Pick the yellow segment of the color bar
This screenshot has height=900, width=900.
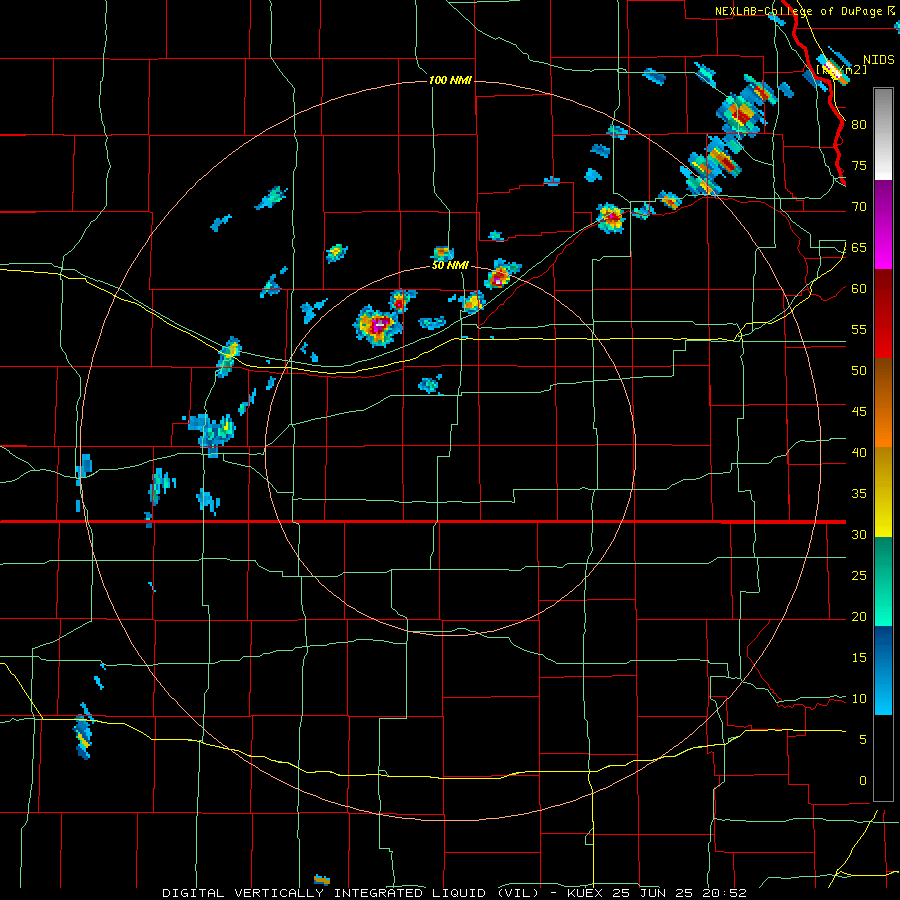[883, 492]
